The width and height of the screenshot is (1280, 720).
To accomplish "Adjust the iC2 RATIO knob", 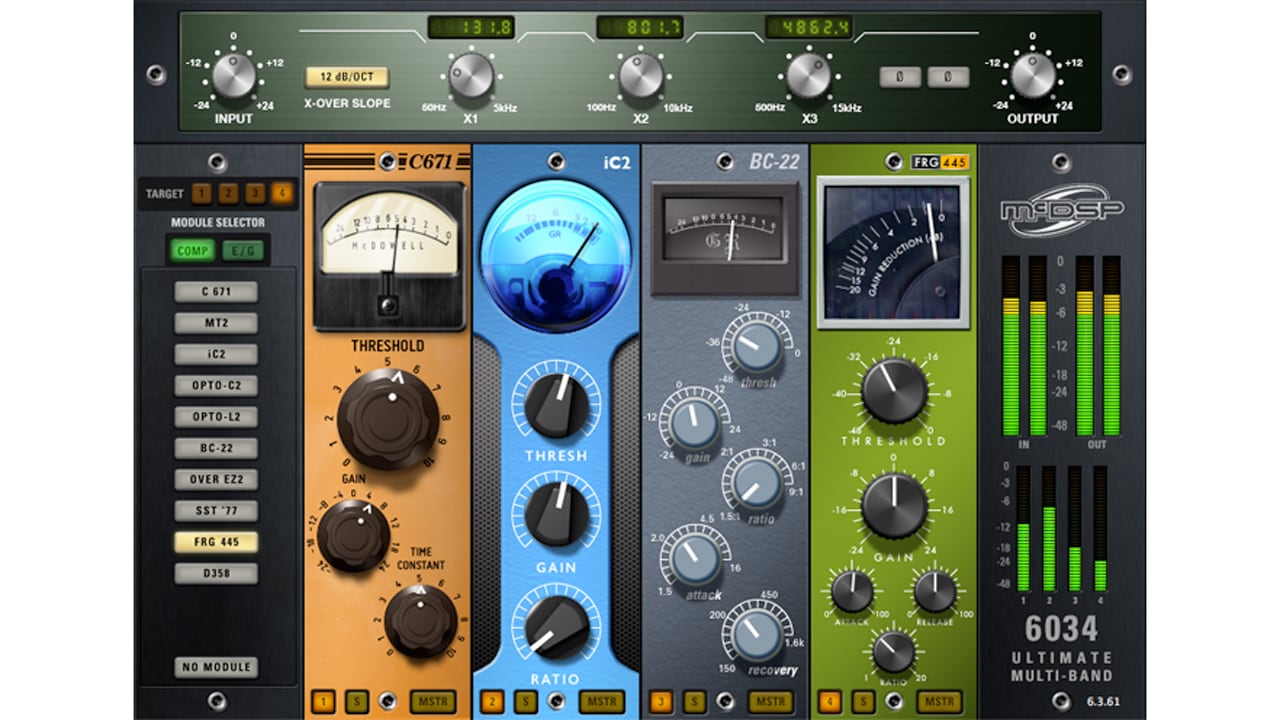I will [556, 627].
